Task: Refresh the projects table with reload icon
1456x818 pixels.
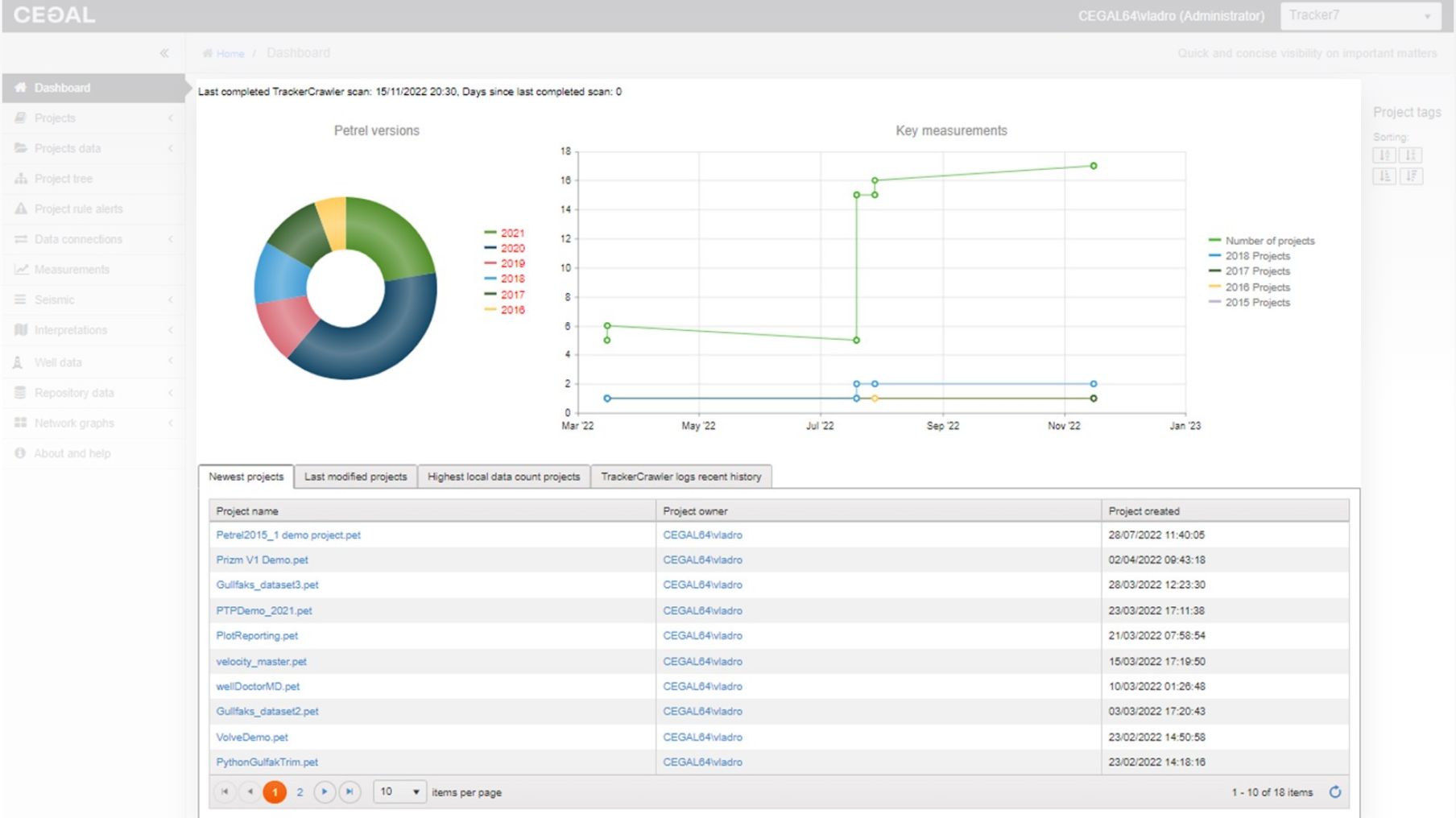Action: tap(1335, 792)
